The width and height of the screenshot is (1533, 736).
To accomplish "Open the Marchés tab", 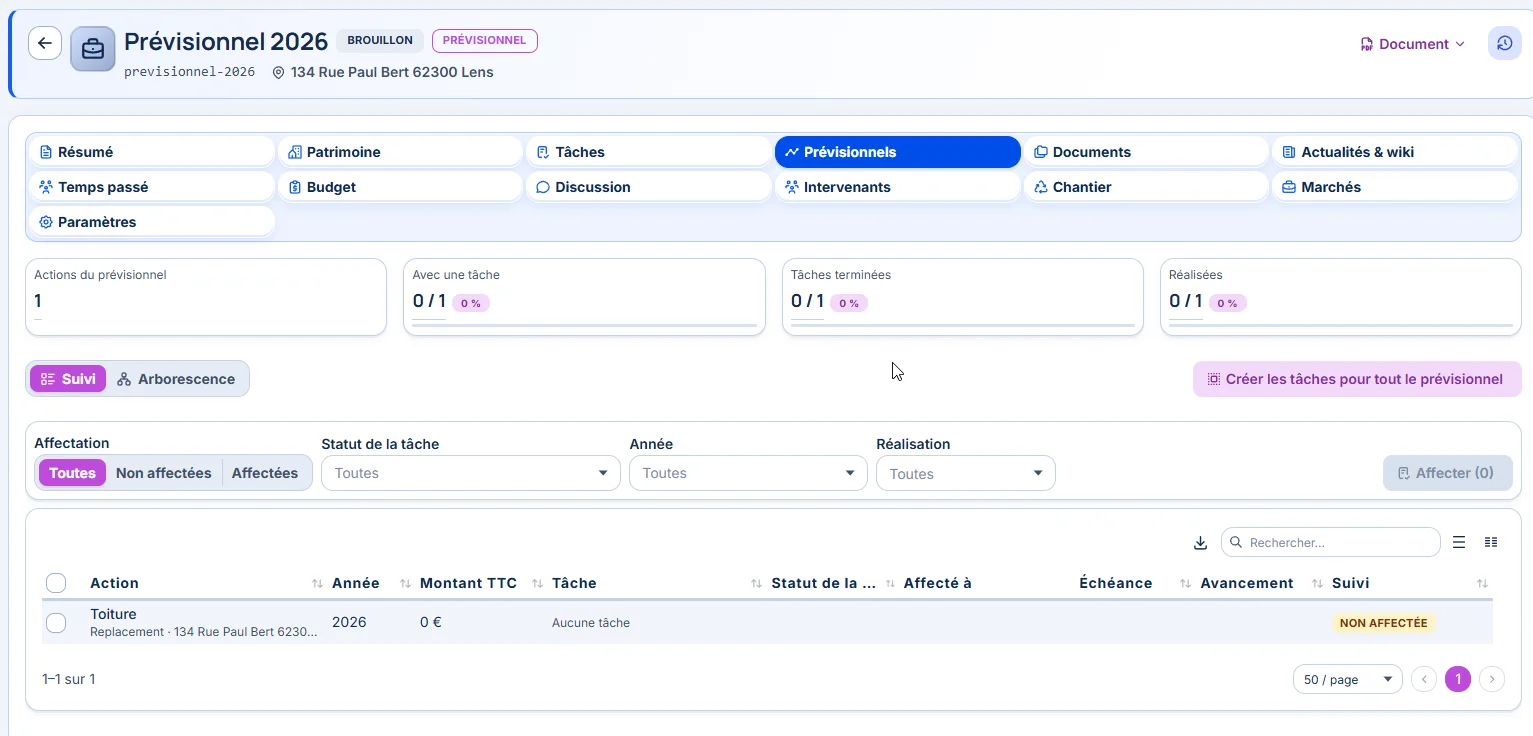I will [x=1395, y=187].
